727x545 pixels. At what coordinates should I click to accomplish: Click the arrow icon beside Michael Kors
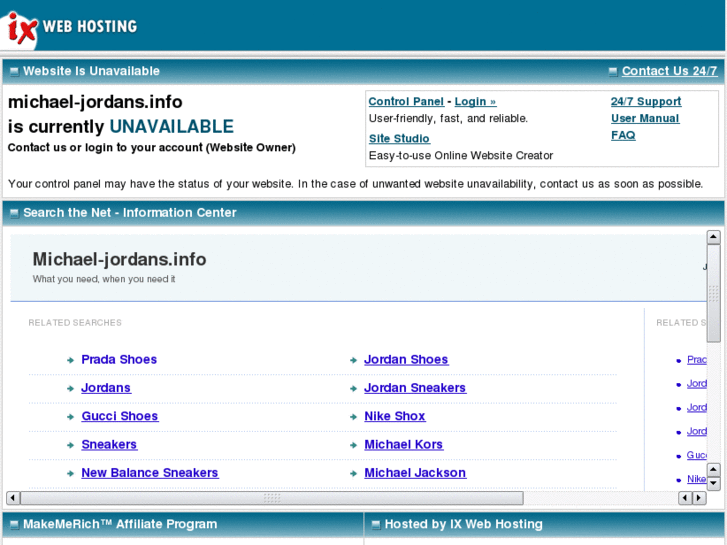(x=353, y=445)
